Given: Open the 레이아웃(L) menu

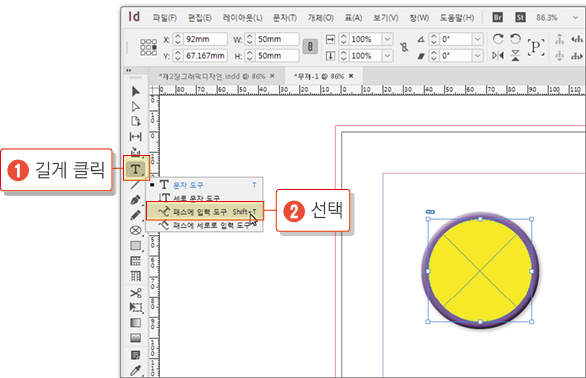Looking at the screenshot, I should [243, 18].
